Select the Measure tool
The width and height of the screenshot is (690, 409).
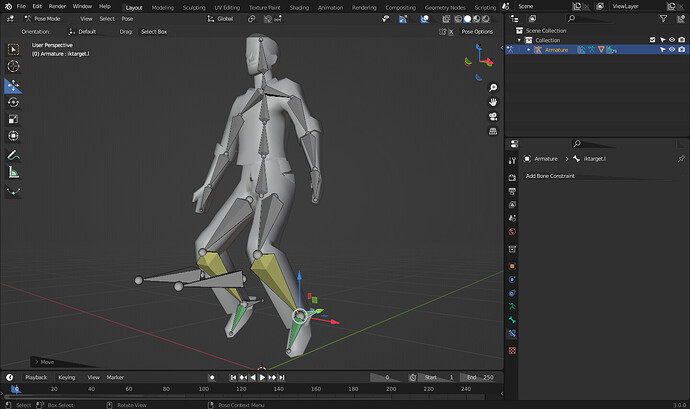pyautogui.click(x=13, y=173)
